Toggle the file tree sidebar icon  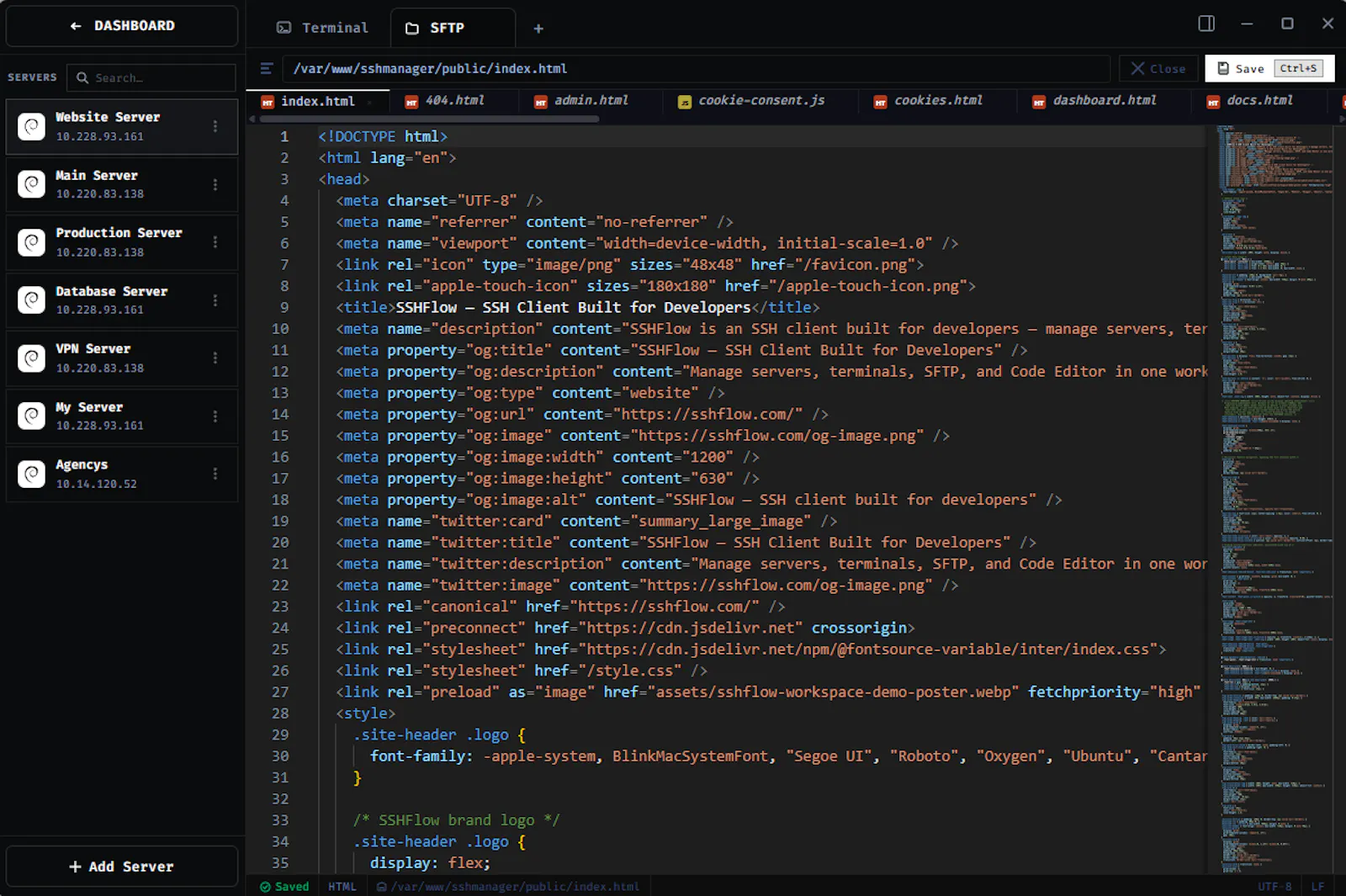267,69
